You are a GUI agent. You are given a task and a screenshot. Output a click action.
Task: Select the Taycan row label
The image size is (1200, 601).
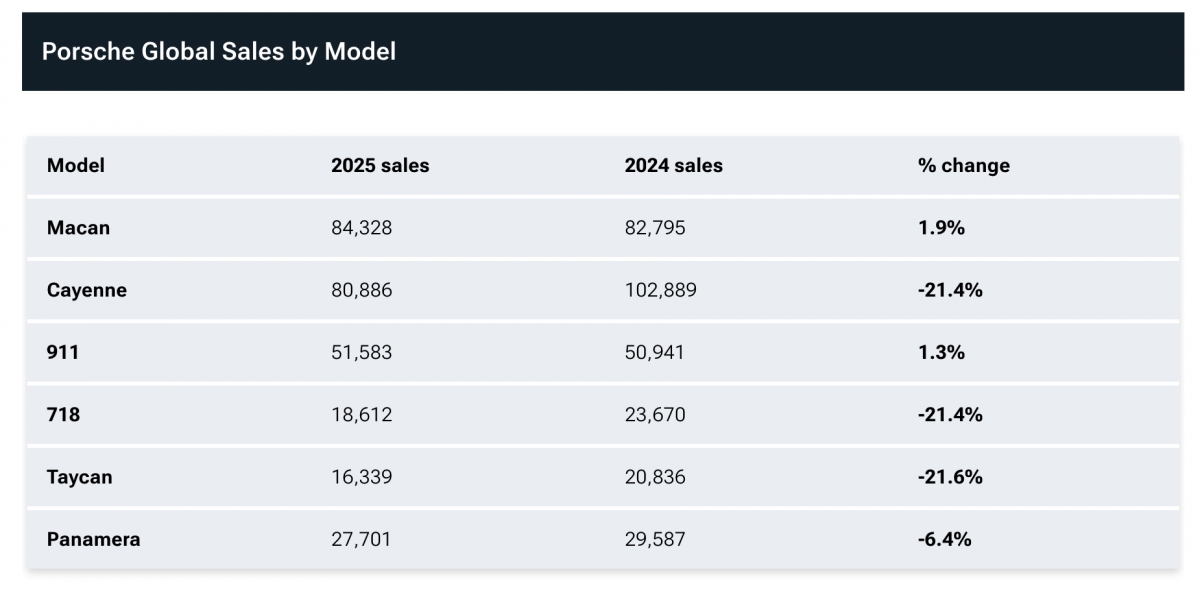point(79,477)
